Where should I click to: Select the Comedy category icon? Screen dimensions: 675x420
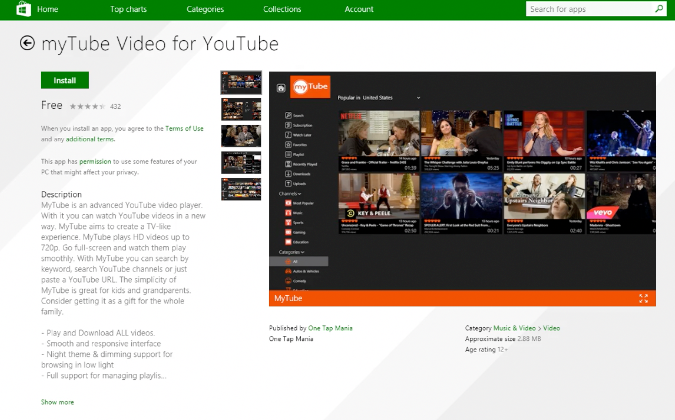[x=288, y=281]
